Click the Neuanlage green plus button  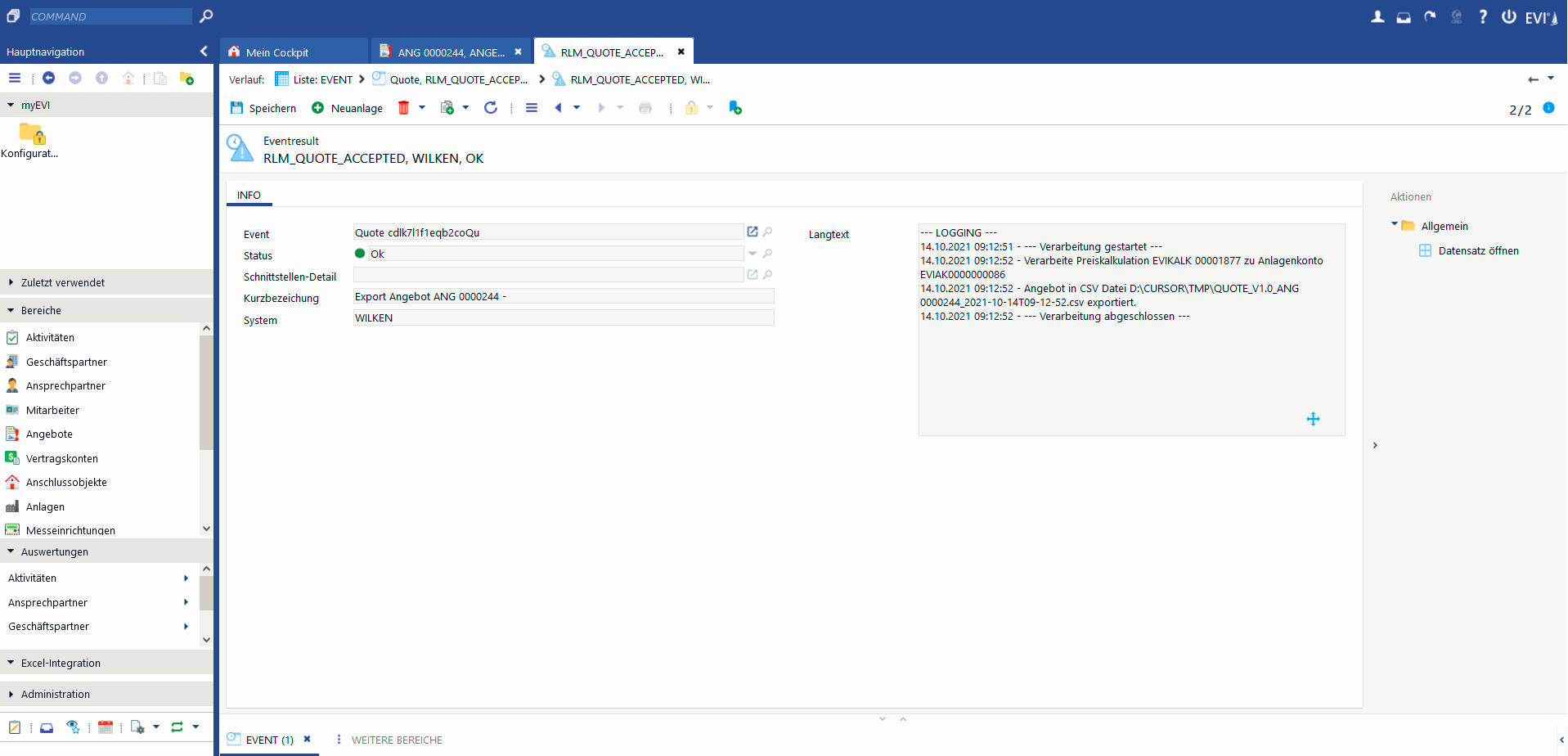(318, 108)
